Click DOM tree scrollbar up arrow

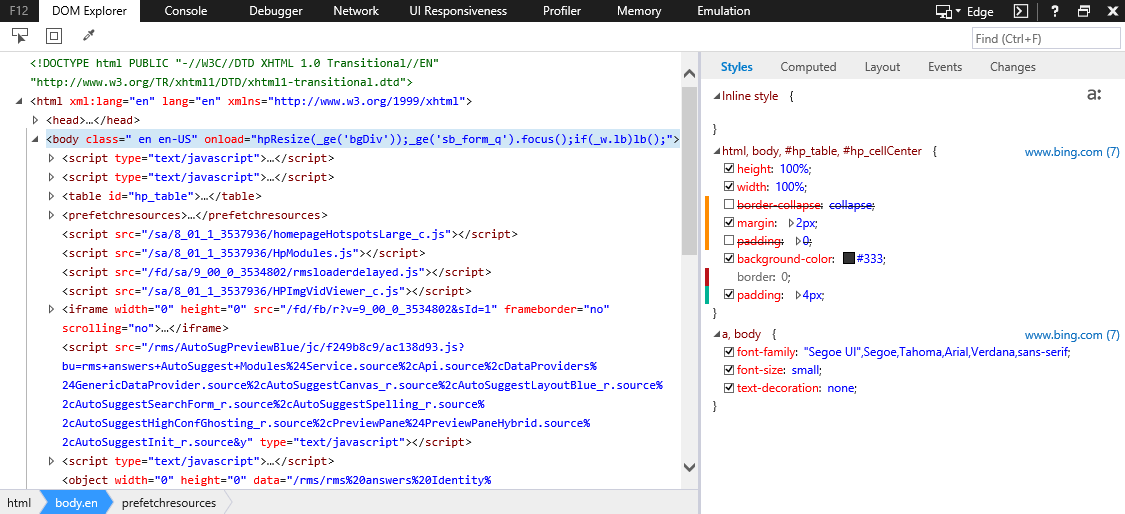(x=689, y=74)
